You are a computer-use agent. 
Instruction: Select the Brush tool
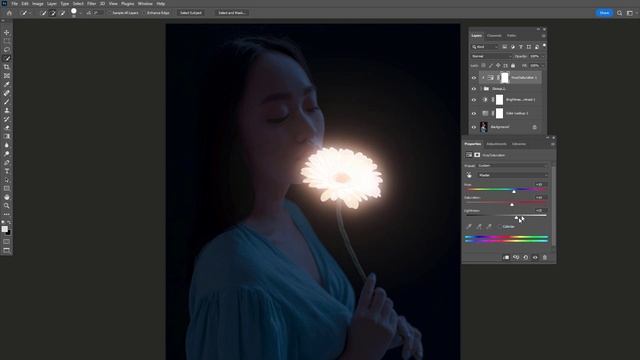point(7,102)
